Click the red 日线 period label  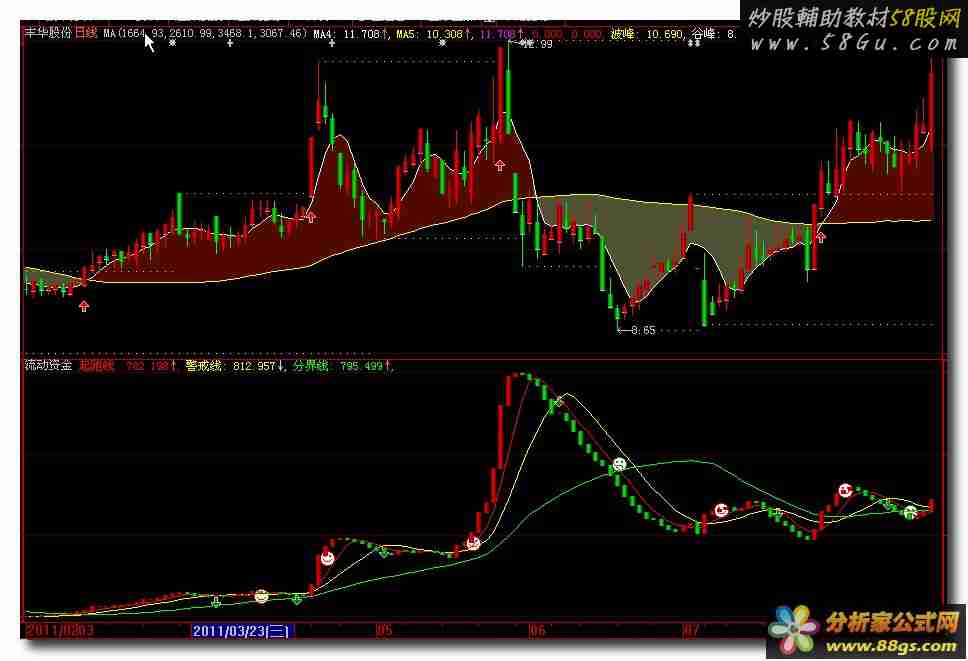86,33
